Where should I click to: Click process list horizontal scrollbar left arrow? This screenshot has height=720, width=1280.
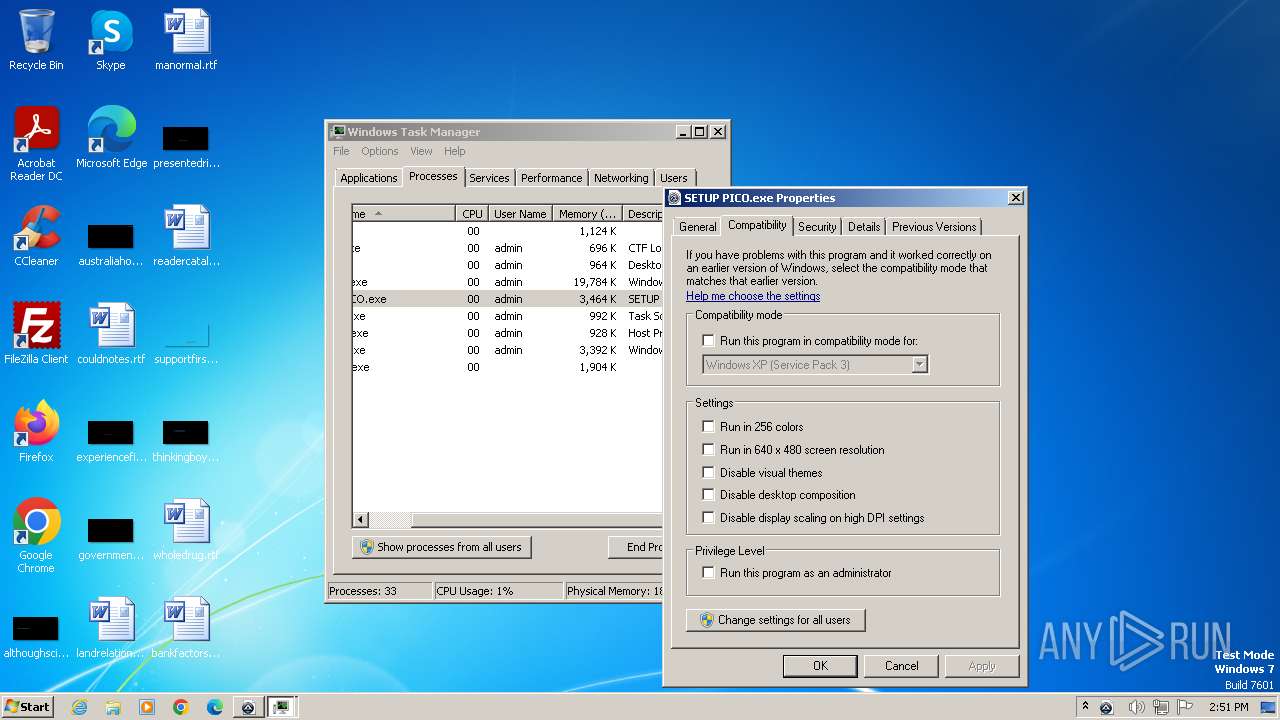361,520
